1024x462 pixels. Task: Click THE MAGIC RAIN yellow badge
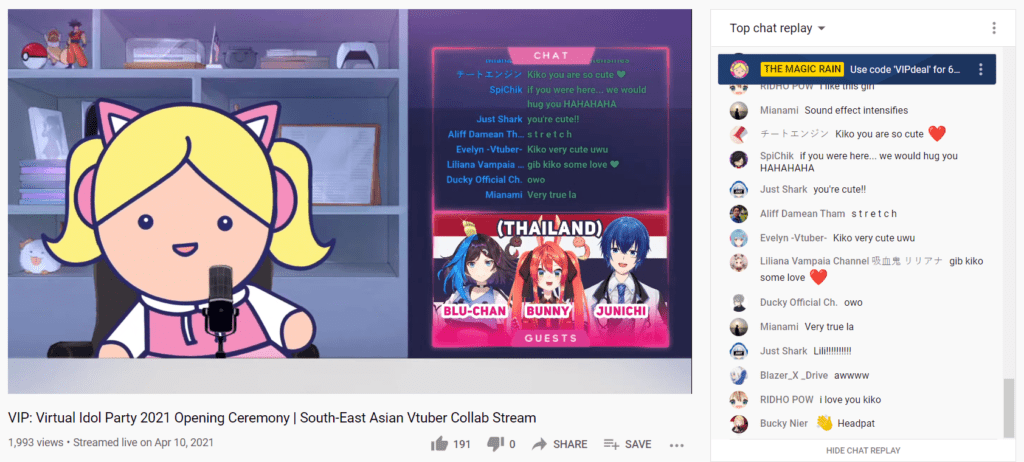[x=802, y=69]
